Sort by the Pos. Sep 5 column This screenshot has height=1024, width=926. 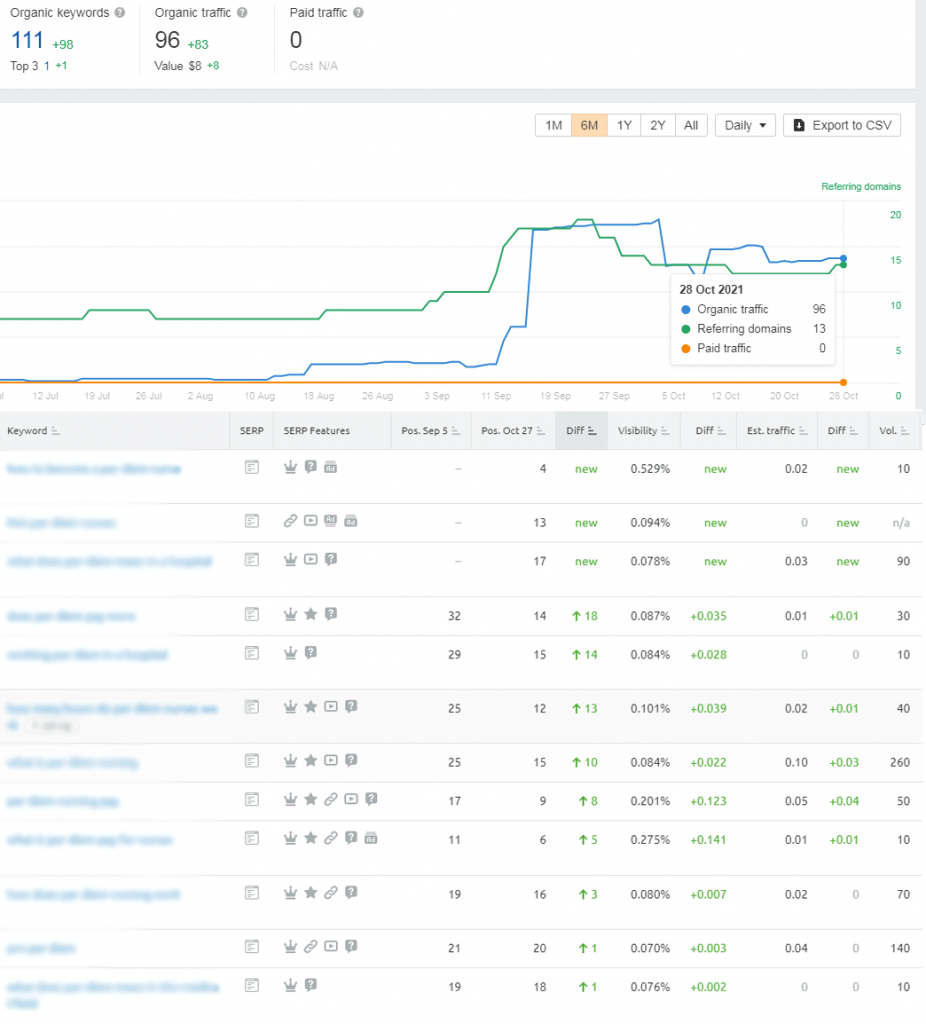430,431
